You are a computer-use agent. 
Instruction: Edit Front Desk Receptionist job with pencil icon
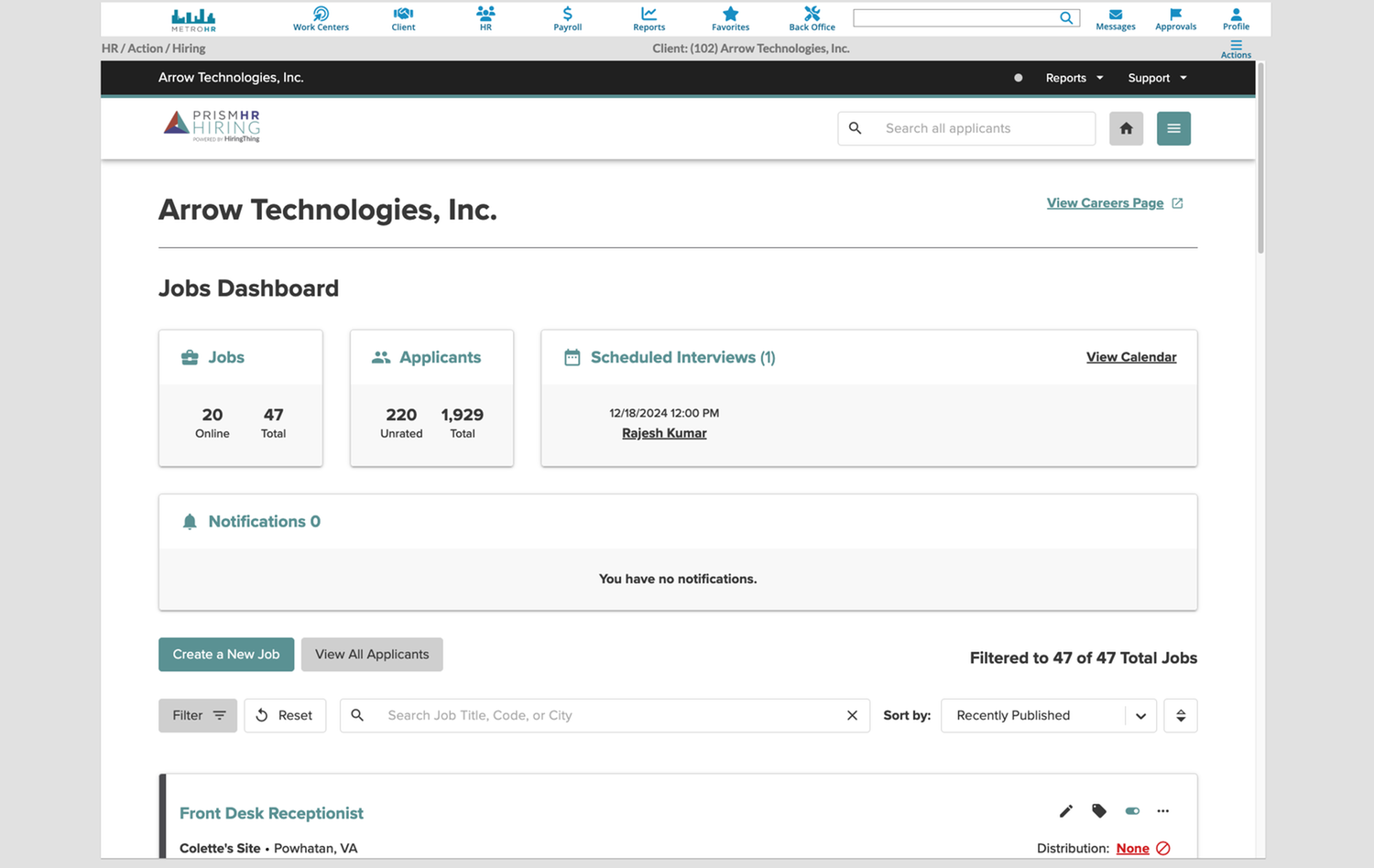click(x=1065, y=811)
